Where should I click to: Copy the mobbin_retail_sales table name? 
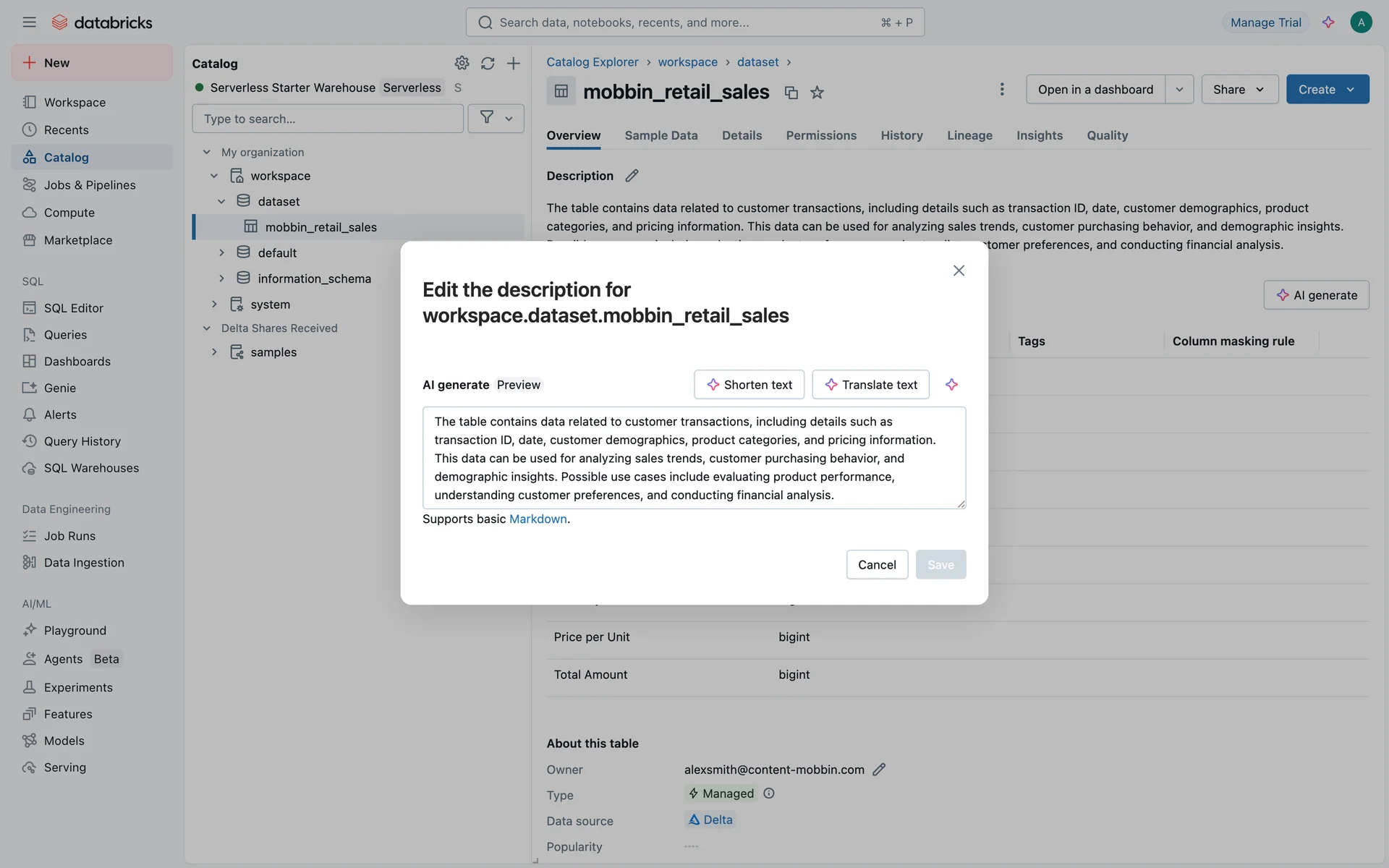click(x=791, y=93)
